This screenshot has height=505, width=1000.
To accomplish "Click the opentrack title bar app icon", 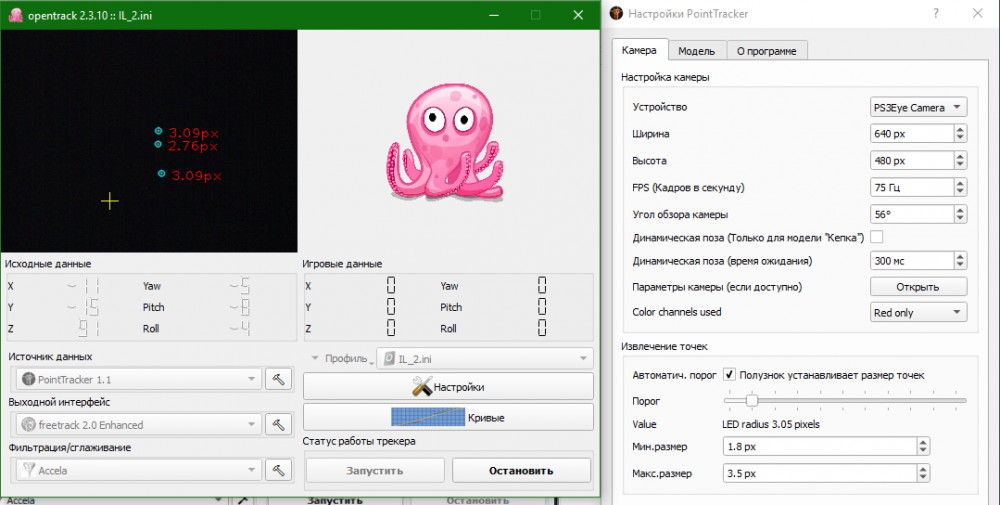I will pyautogui.click(x=14, y=15).
